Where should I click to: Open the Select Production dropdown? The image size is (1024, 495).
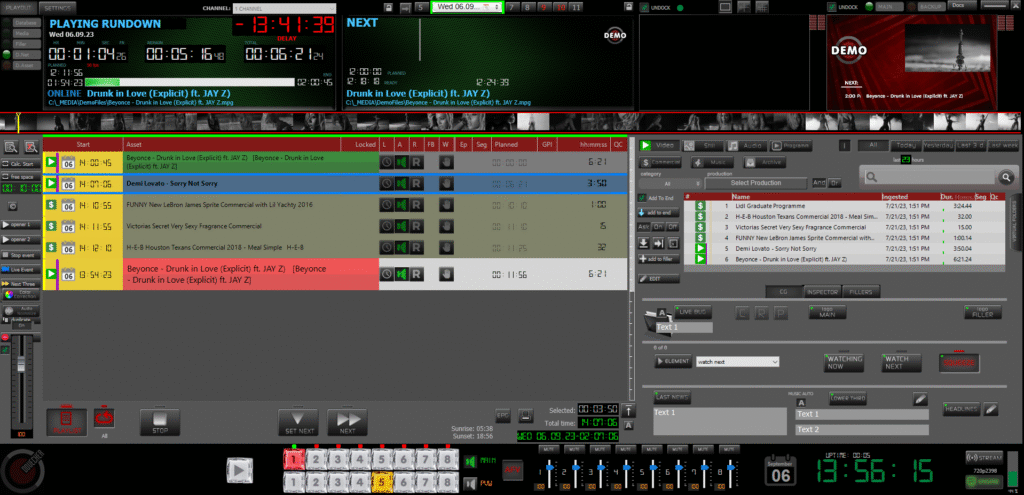point(755,183)
